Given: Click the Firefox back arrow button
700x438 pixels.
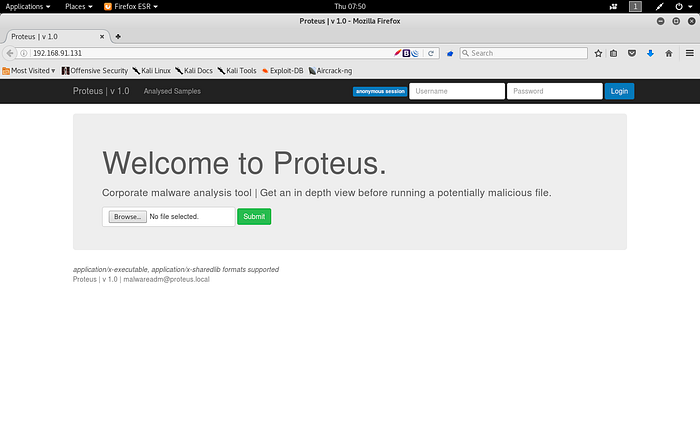Looking at the screenshot, I should (x=10, y=53).
